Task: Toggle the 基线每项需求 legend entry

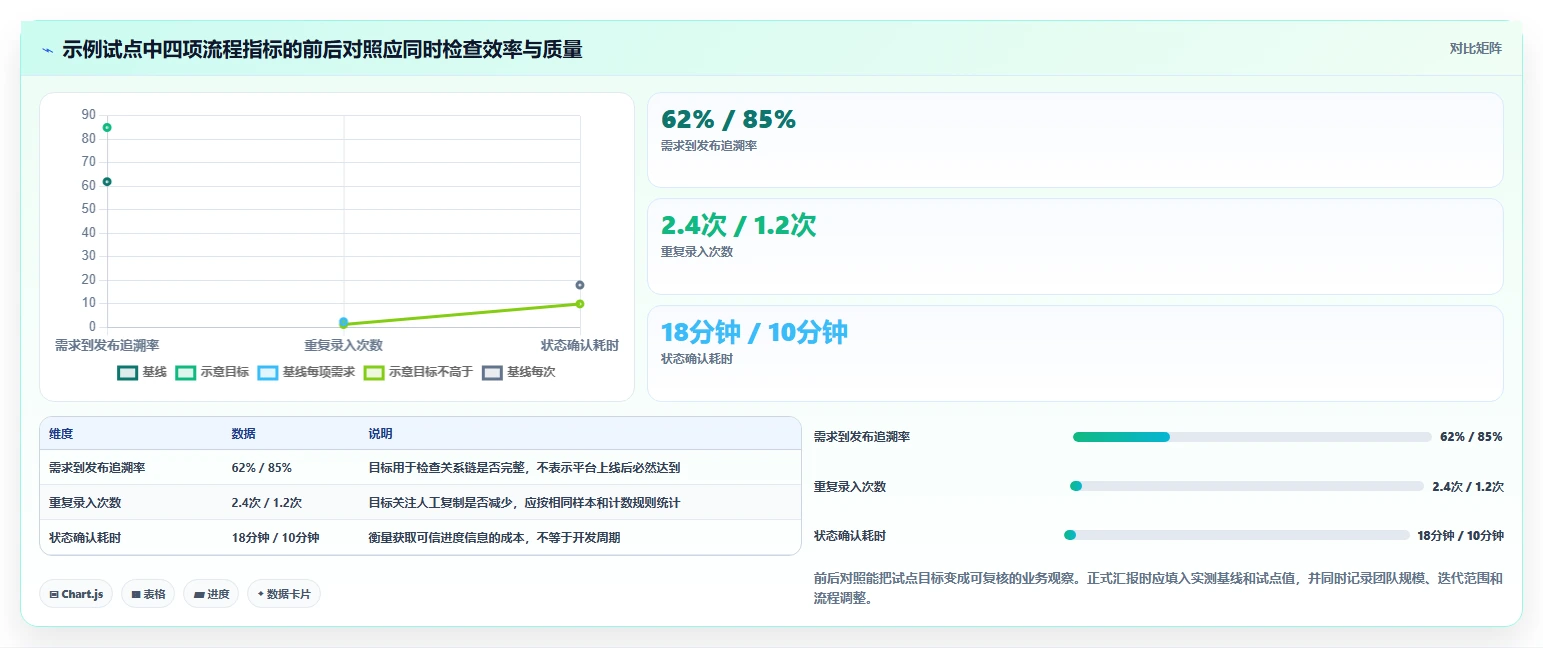Action: [306, 372]
